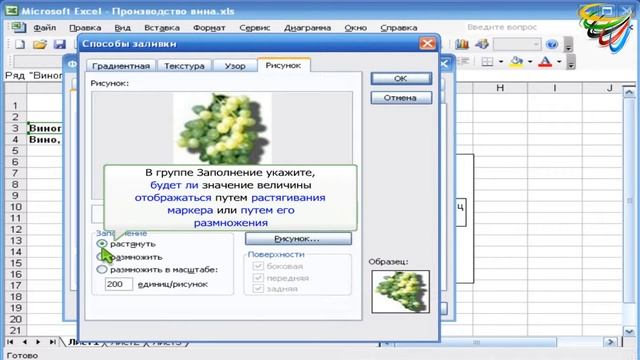The width and height of the screenshot is (640, 360).
Task: Confirm fill settings with OK button
Action: (x=401, y=78)
